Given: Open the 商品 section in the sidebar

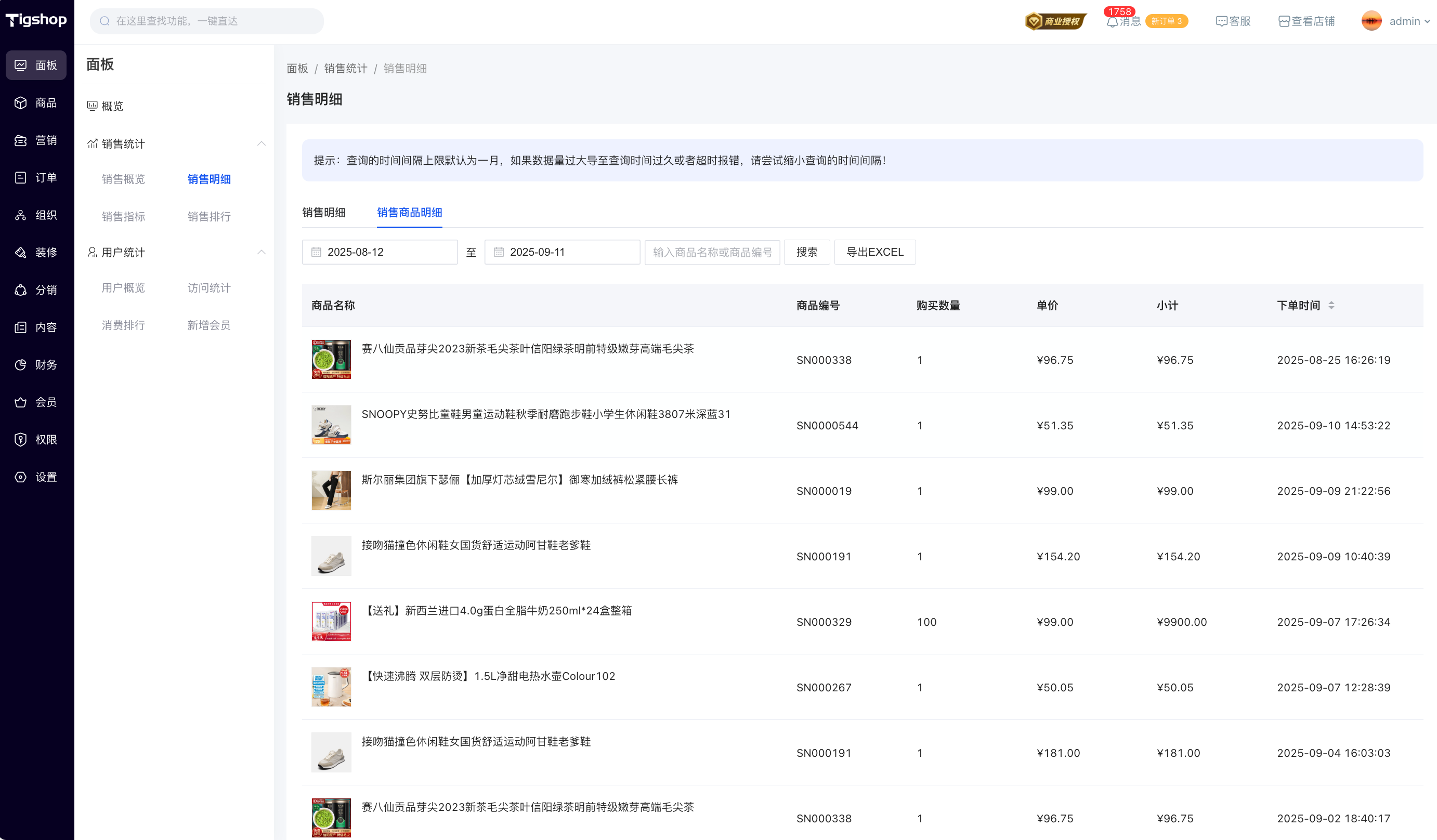Looking at the screenshot, I should (x=35, y=102).
